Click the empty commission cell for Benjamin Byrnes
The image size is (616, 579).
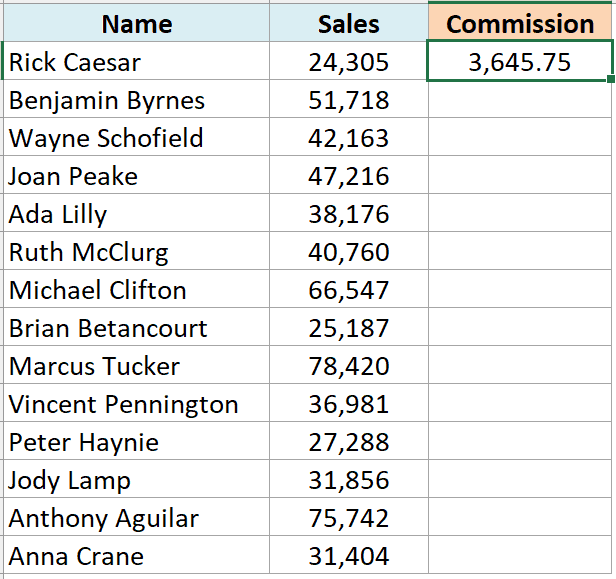click(519, 99)
